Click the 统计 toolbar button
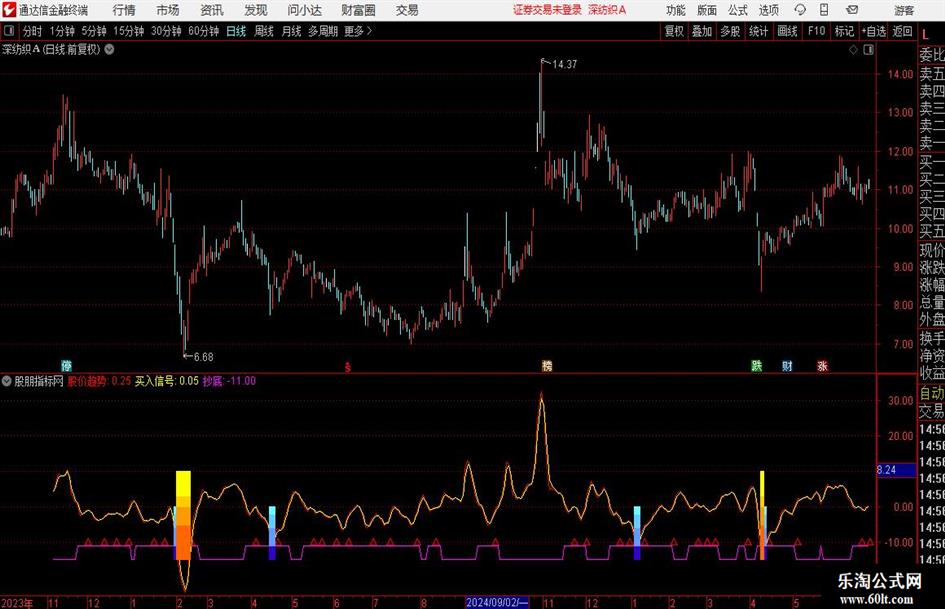 pos(758,31)
